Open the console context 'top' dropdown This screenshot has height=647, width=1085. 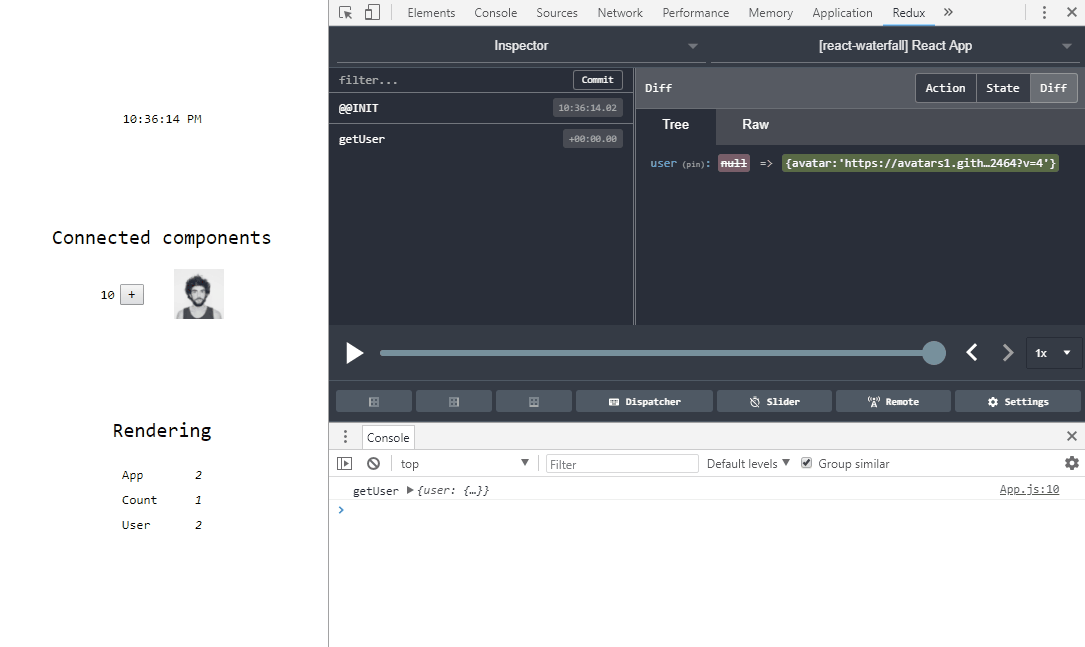pyautogui.click(x=464, y=464)
